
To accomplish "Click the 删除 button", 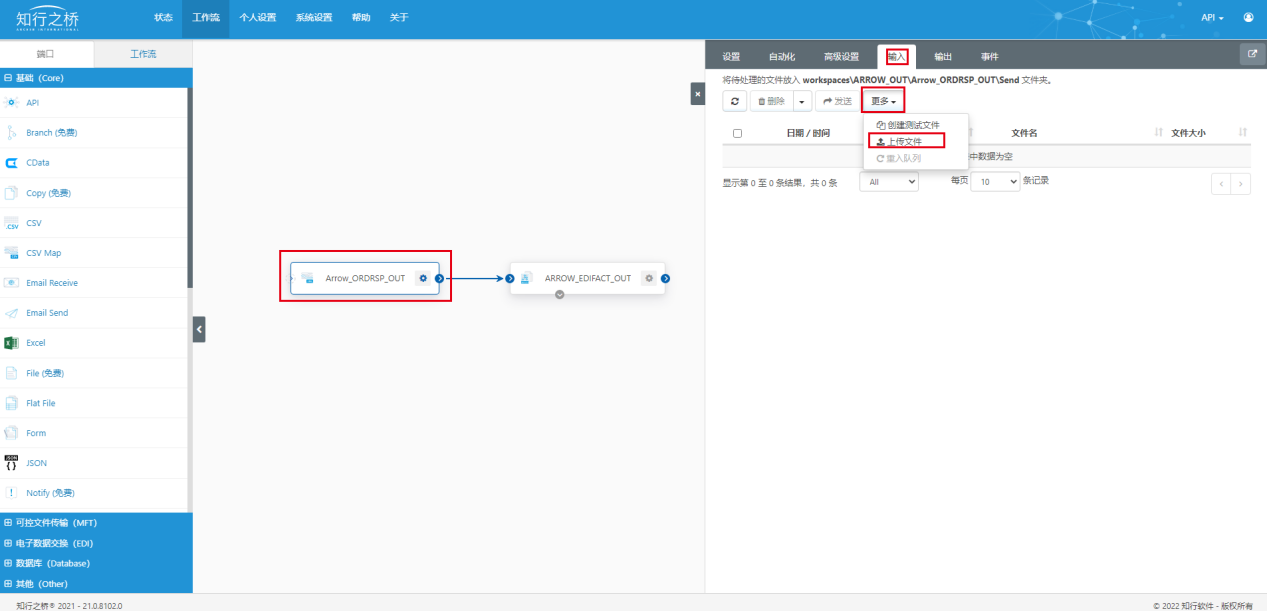I will click(x=771, y=101).
